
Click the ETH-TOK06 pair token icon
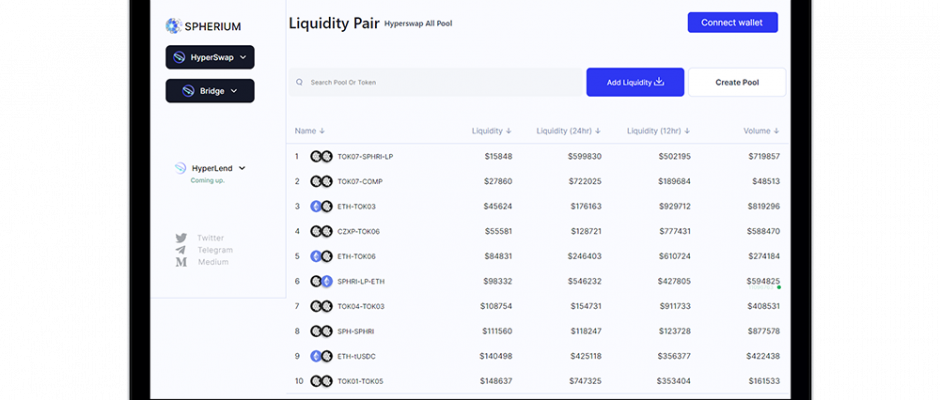point(321,256)
